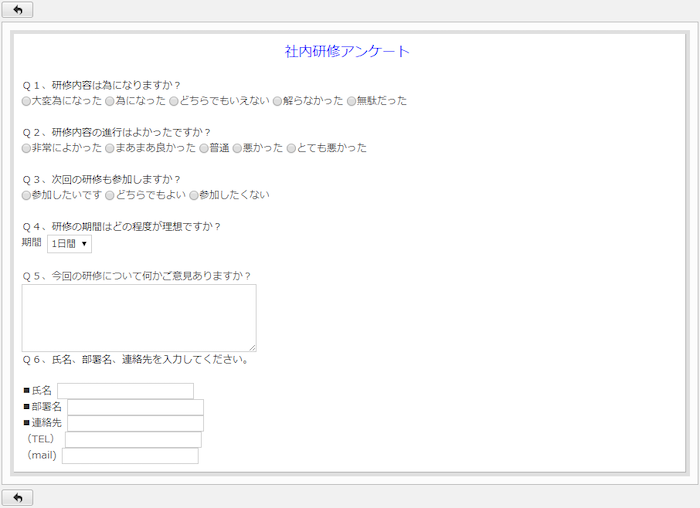Click the top back arrow button
This screenshot has height=508, width=700.
tap(18, 10)
